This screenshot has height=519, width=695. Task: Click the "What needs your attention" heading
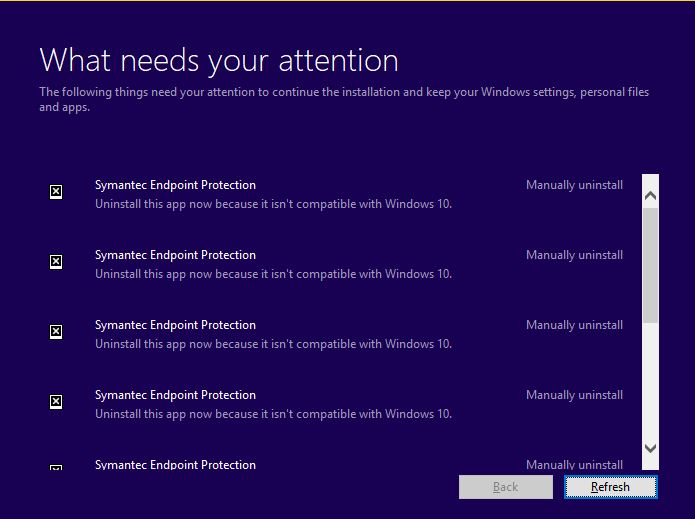(x=219, y=61)
